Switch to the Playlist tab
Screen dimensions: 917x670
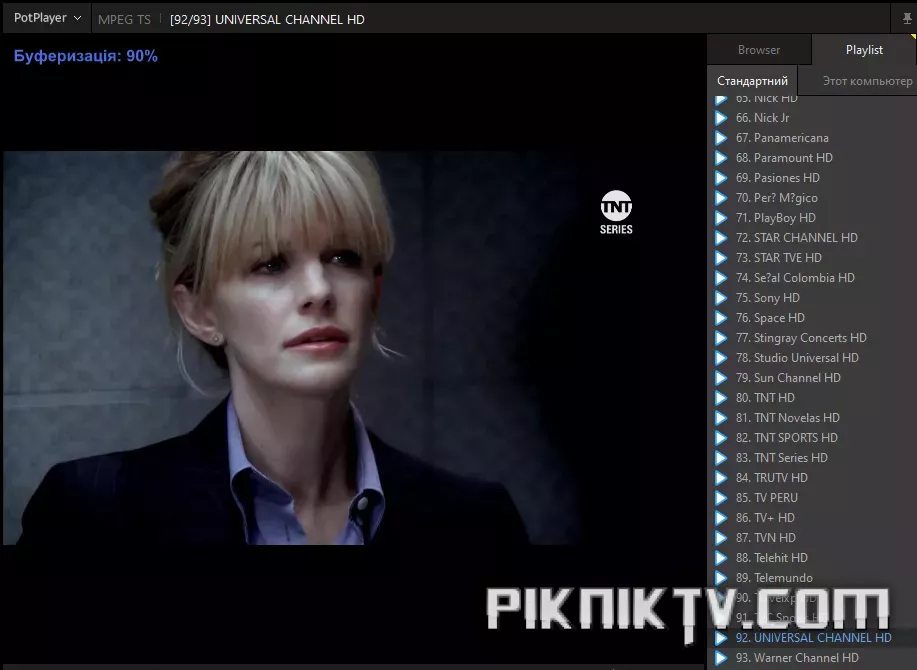pyautogui.click(x=864, y=50)
